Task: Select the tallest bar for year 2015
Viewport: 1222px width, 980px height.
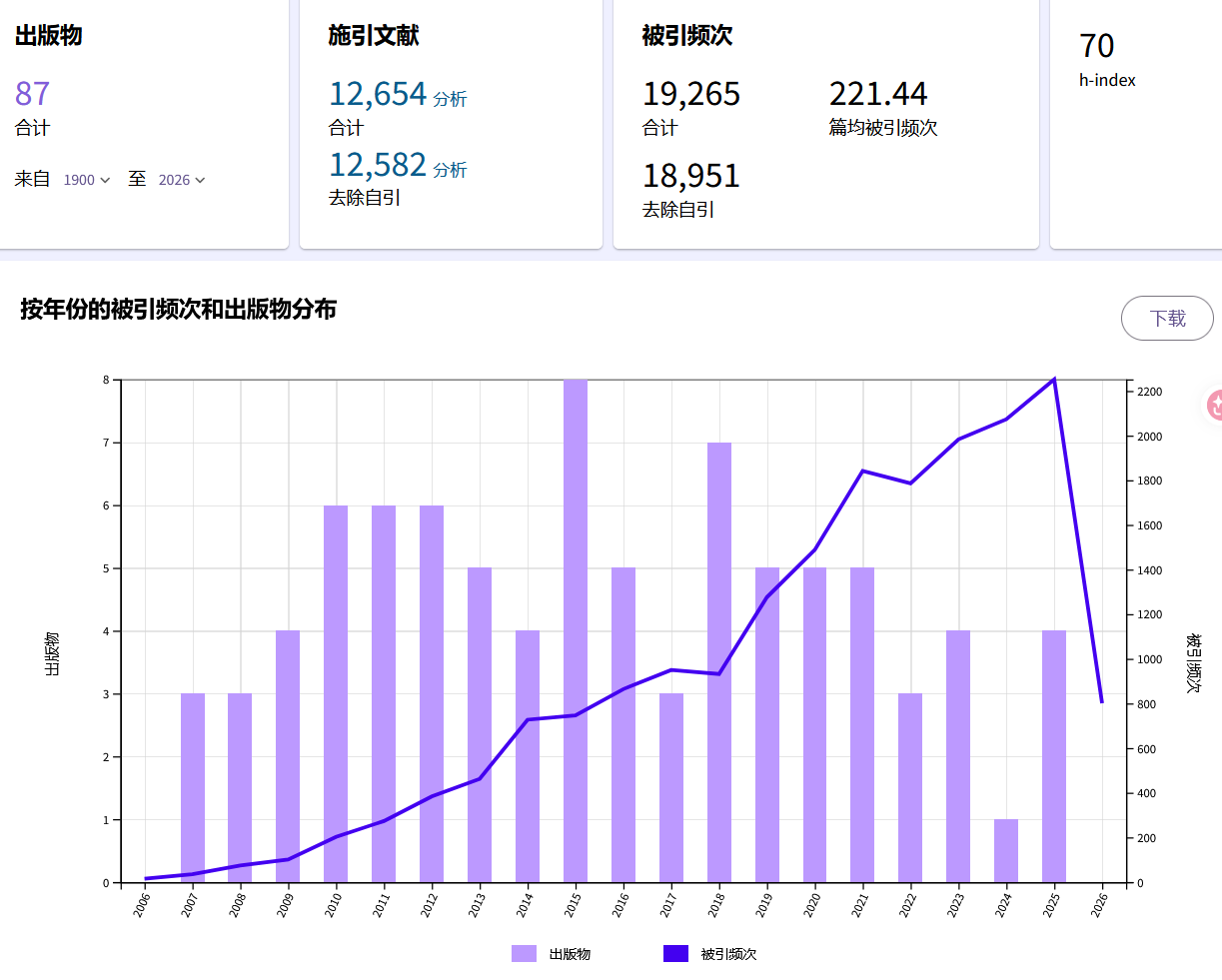Action: tap(576, 629)
